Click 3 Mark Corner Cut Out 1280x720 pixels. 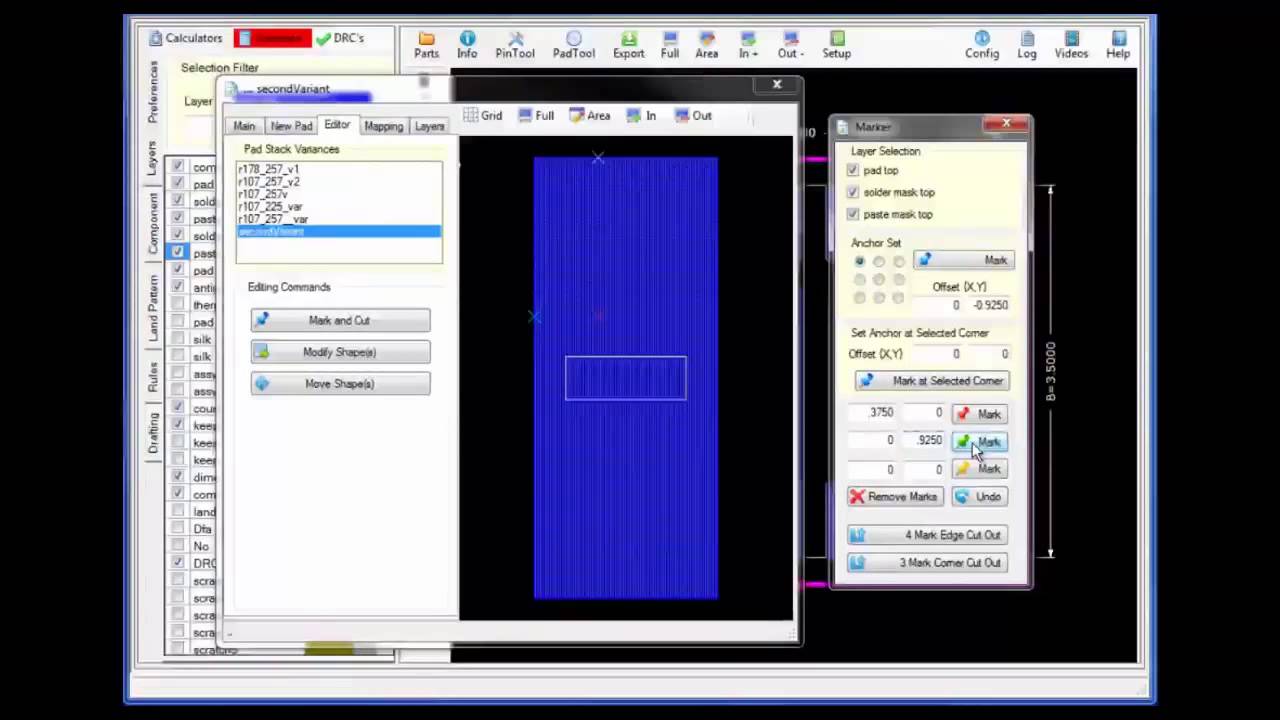[927, 563]
